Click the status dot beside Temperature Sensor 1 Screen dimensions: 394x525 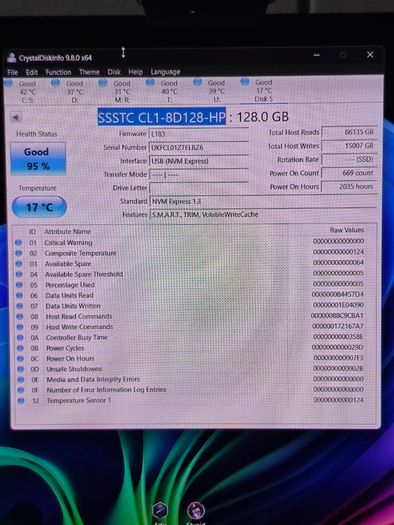click(21, 401)
